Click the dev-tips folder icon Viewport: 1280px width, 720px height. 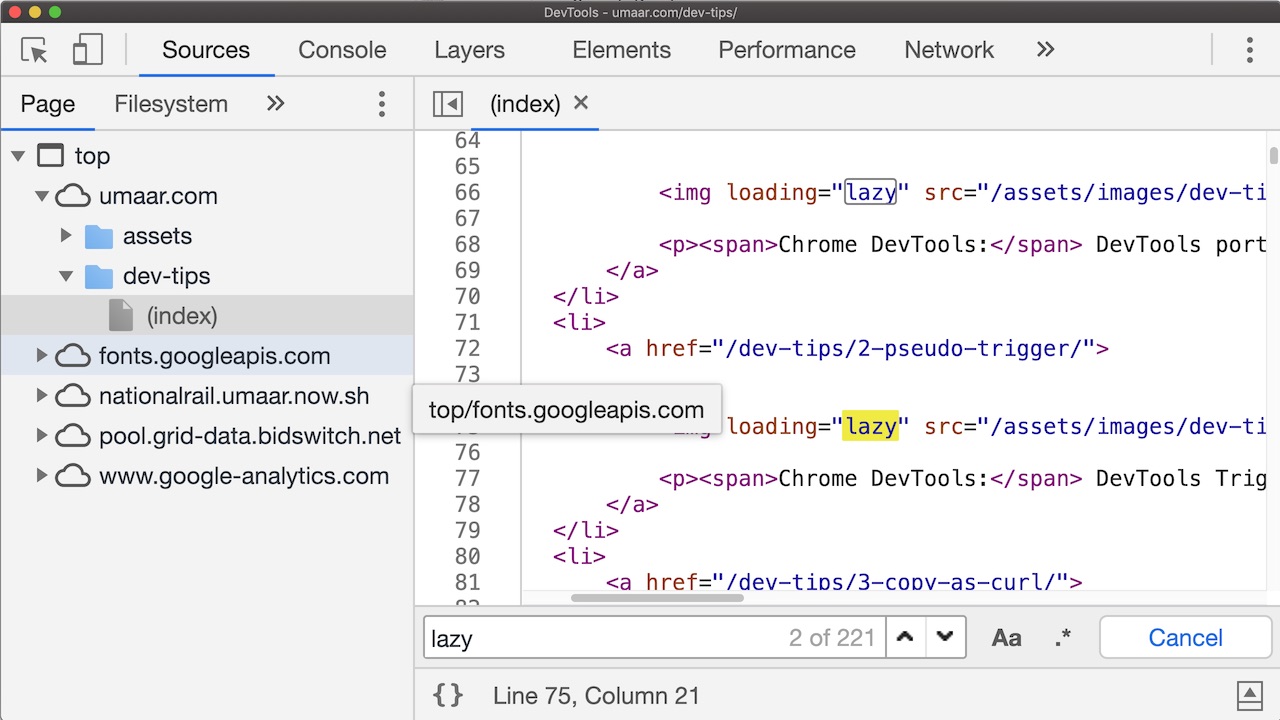pos(98,276)
